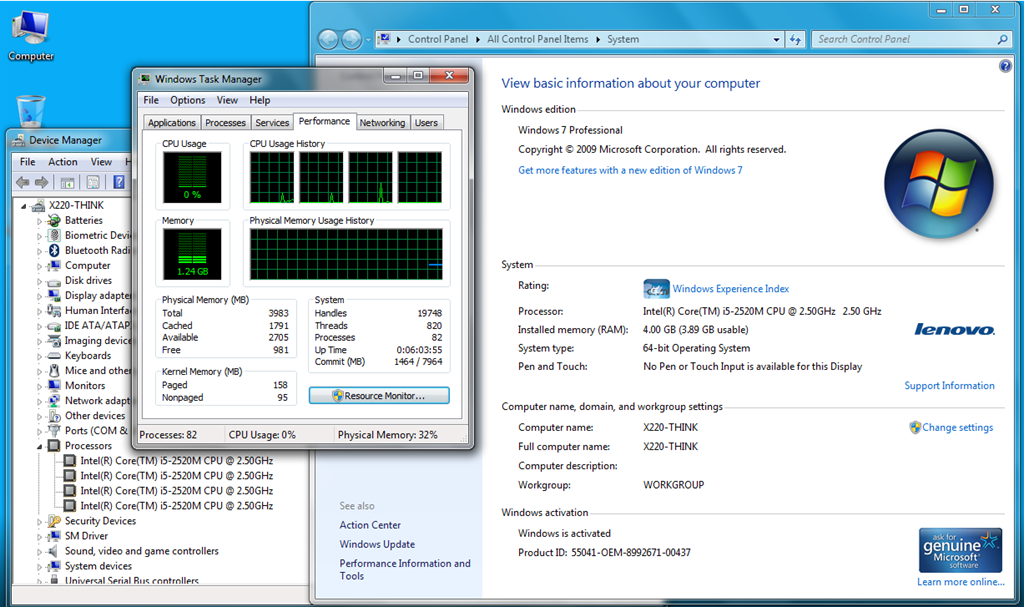This screenshot has width=1024, height=607.
Task: Collapse the X220-THINK root node
Action: (x=24, y=206)
